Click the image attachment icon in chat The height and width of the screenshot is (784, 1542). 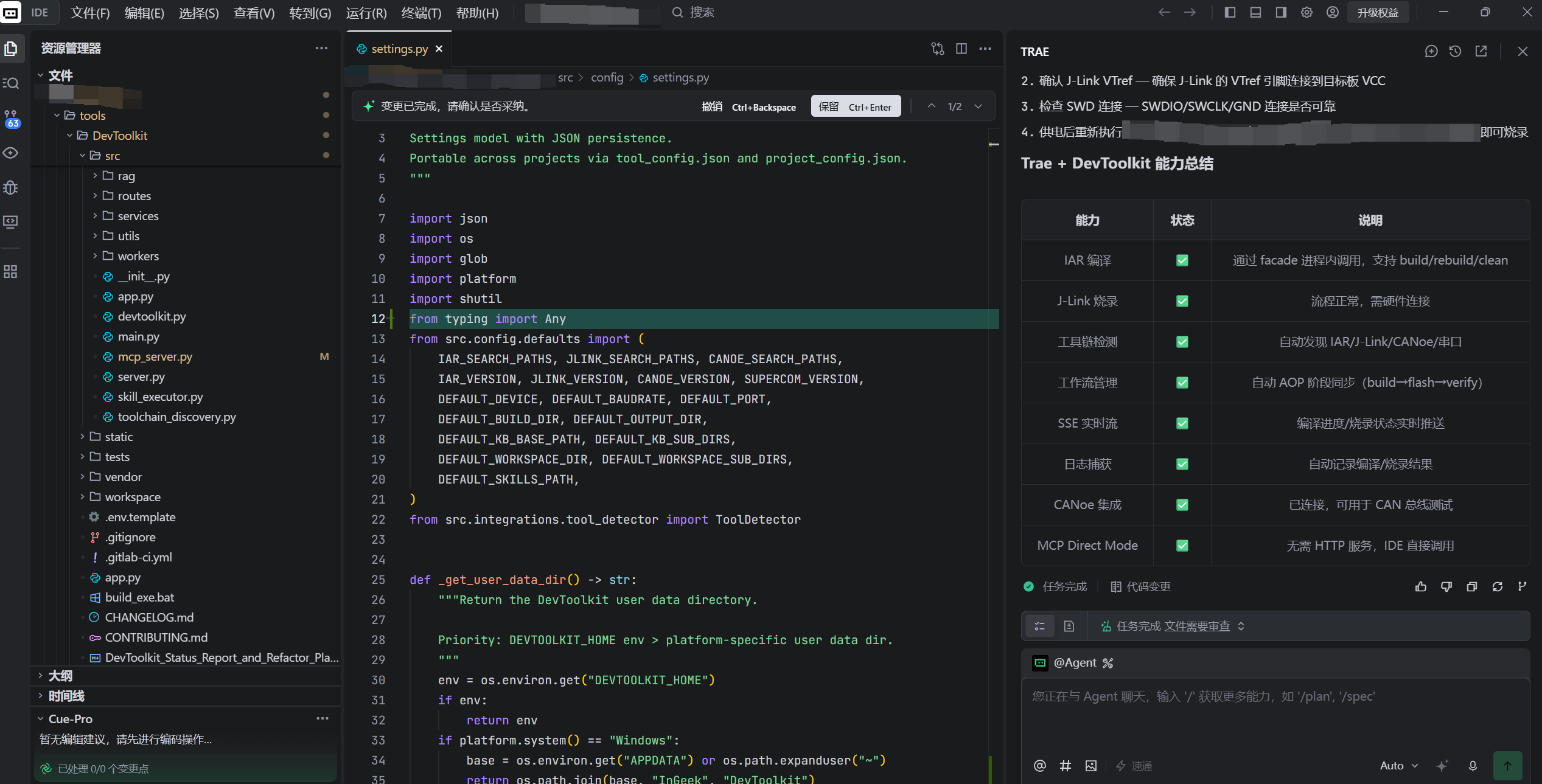point(1091,766)
